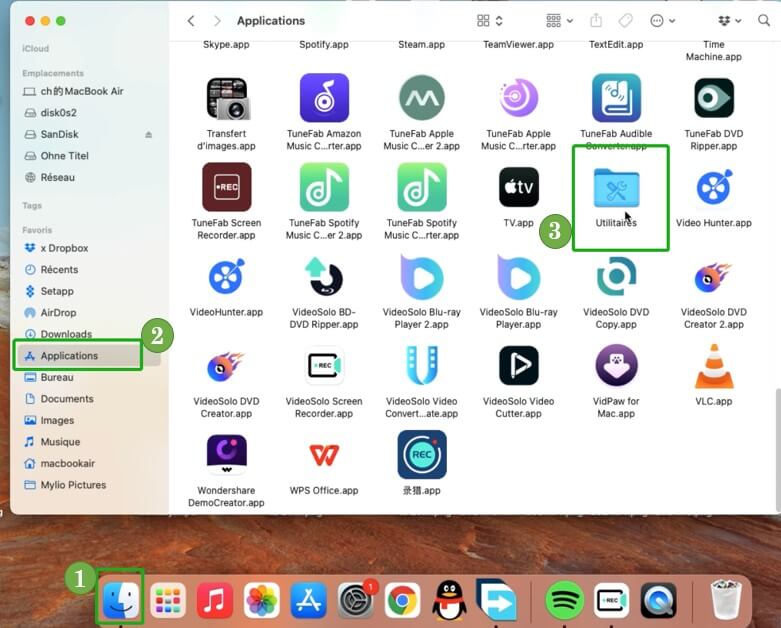Click the Share toolbar button
Screen dimensions: 781x628
[596, 21]
